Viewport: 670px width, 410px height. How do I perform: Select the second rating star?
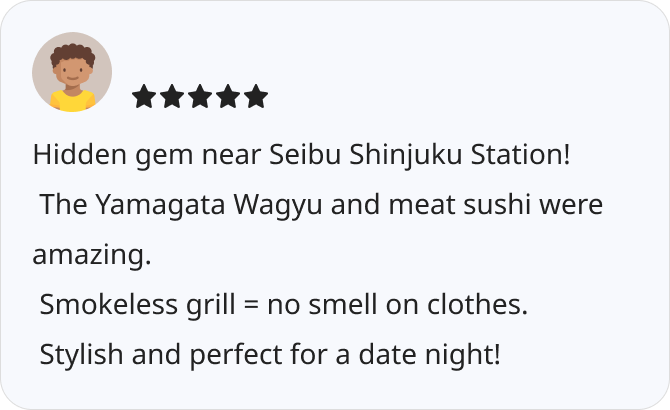172,96
